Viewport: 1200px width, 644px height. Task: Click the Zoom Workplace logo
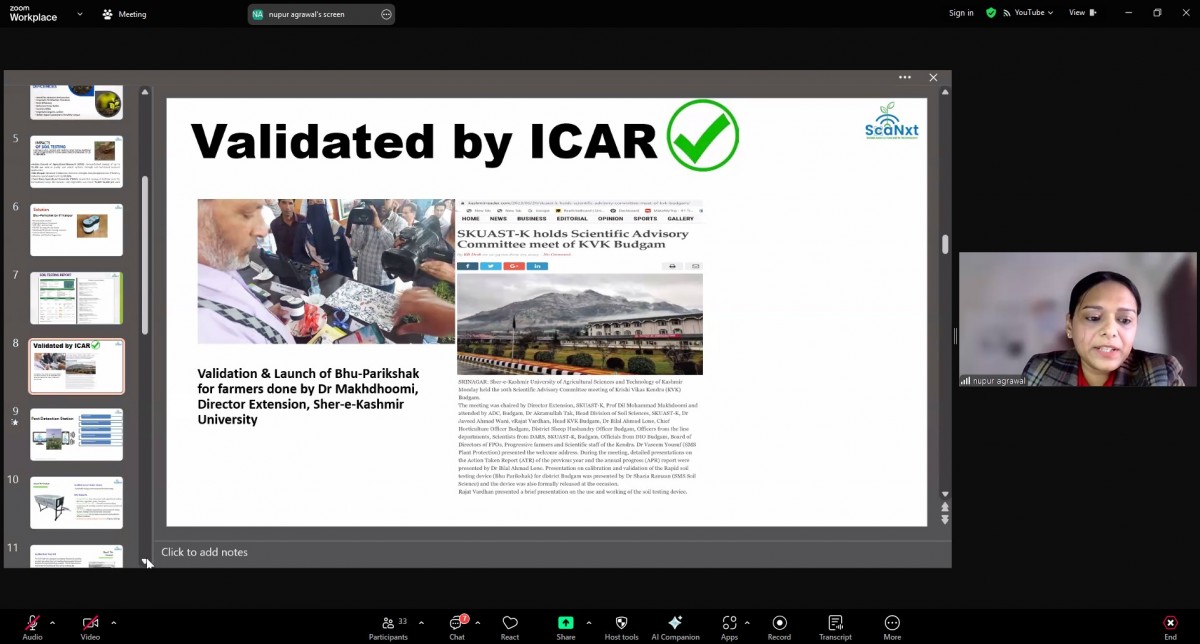click(33, 13)
